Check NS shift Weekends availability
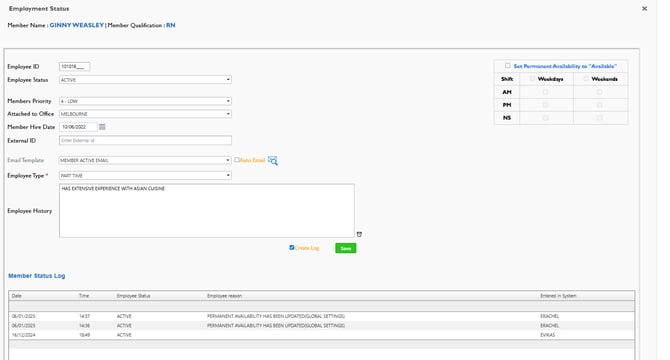The image size is (670, 360). tap(599, 117)
